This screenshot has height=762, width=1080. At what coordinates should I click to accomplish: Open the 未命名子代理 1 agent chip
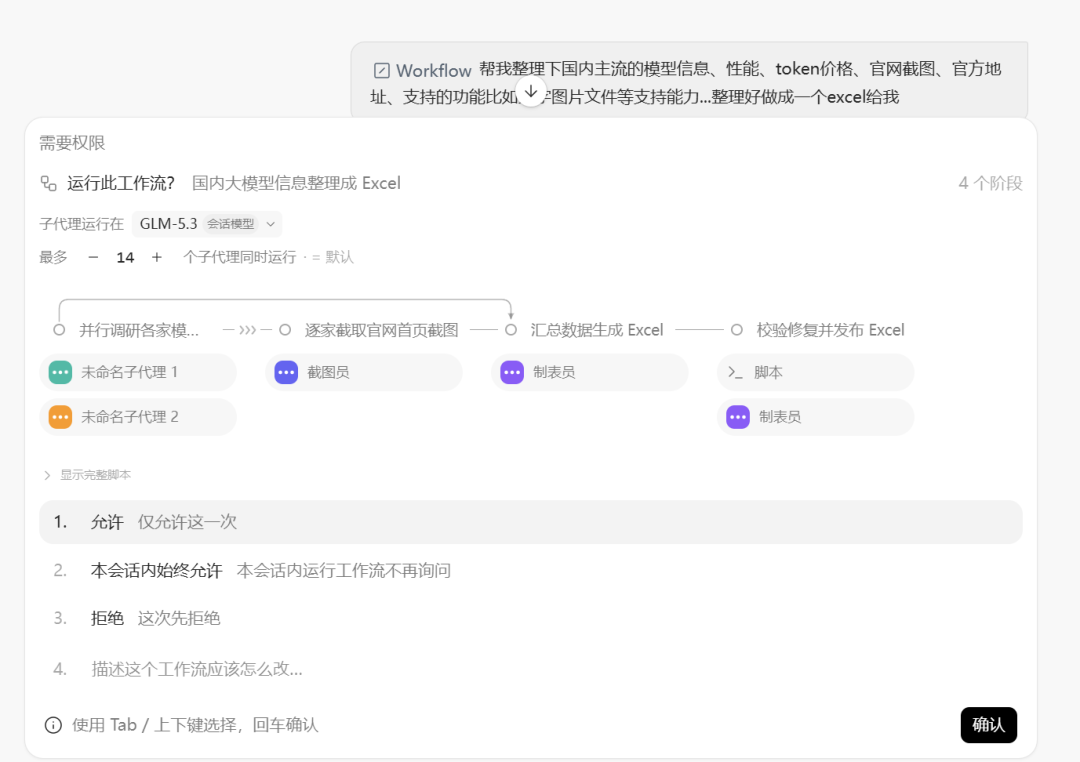coord(138,372)
